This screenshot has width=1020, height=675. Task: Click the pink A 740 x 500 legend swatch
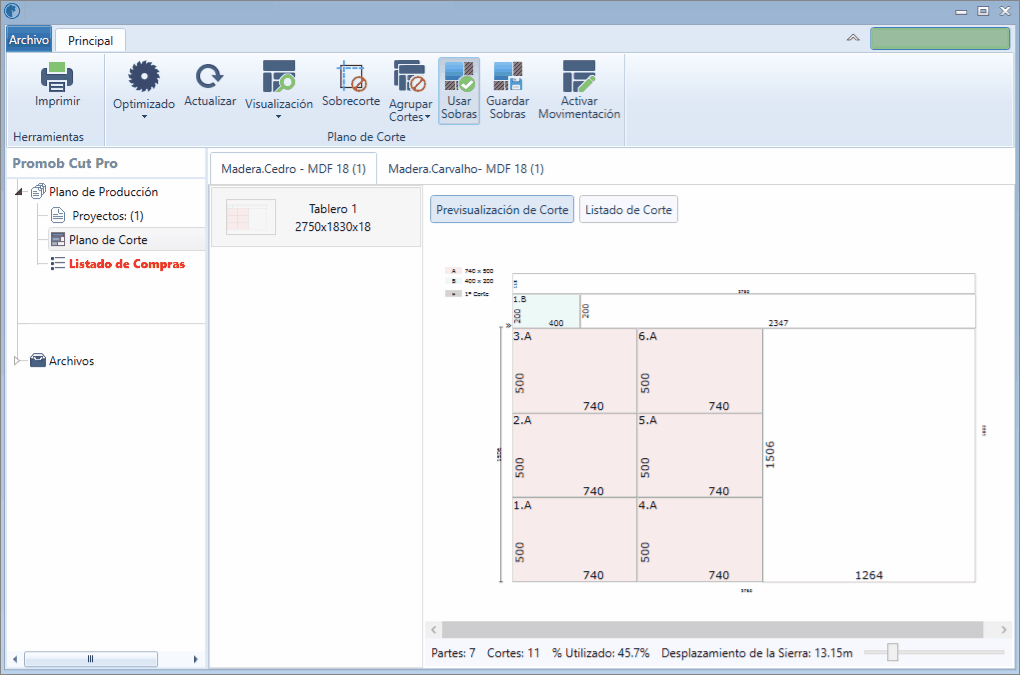[x=453, y=271]
